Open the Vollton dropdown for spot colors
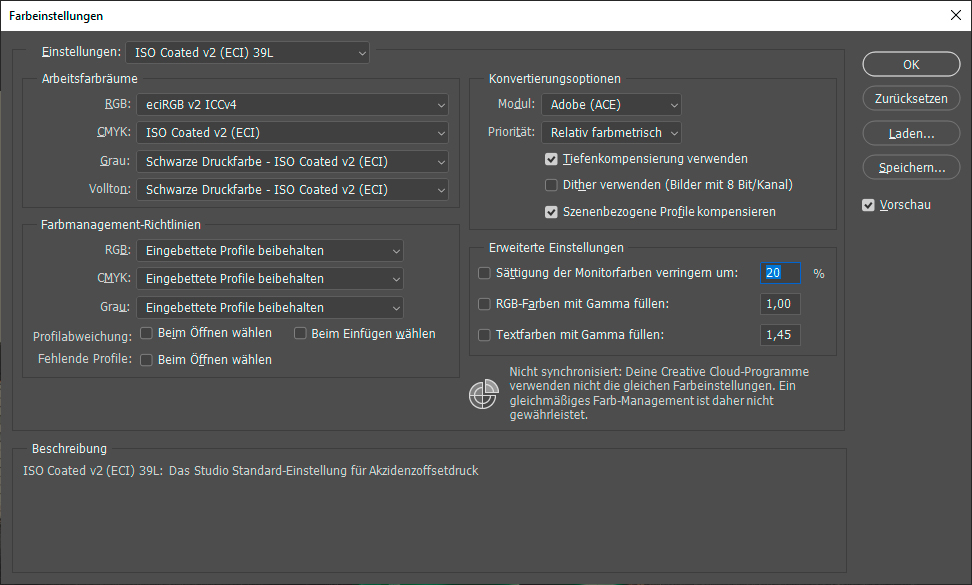This screenshot has width=972, height=585. tap(292, 188)
